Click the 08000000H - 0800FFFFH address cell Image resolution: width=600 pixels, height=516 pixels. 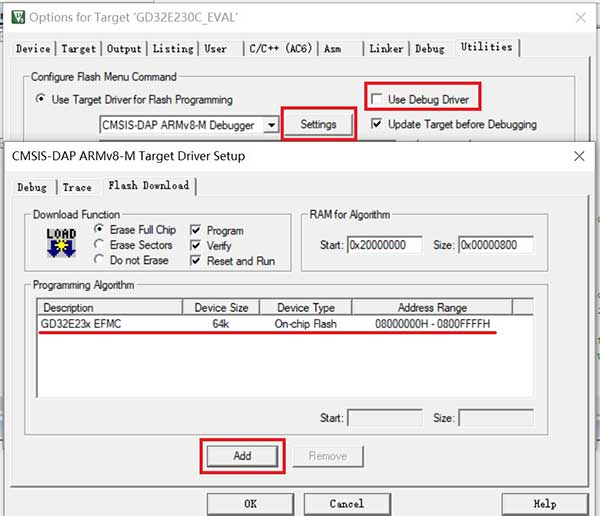point(432,324)
